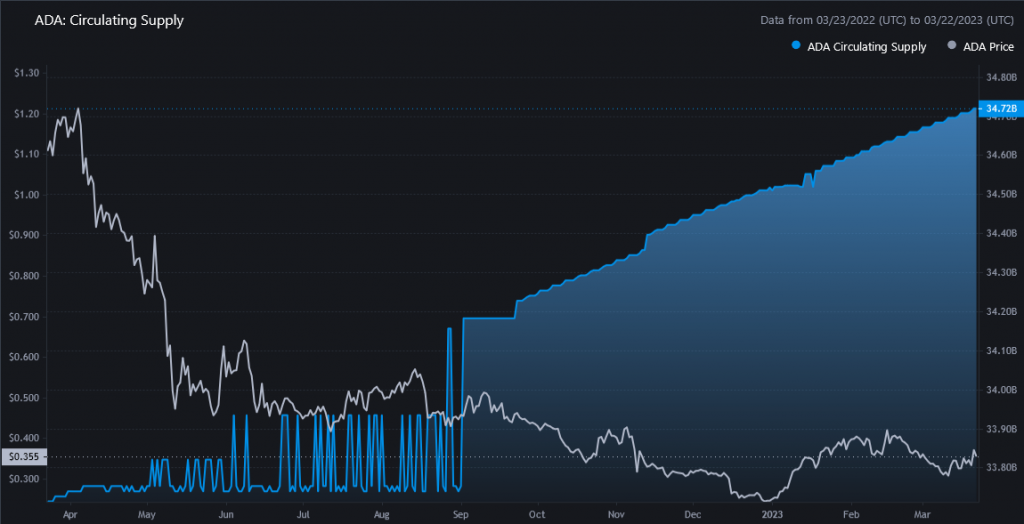The image size is (1024, 524).
Task: Click the $0.500 price axis label
Action: coord(25,397)
